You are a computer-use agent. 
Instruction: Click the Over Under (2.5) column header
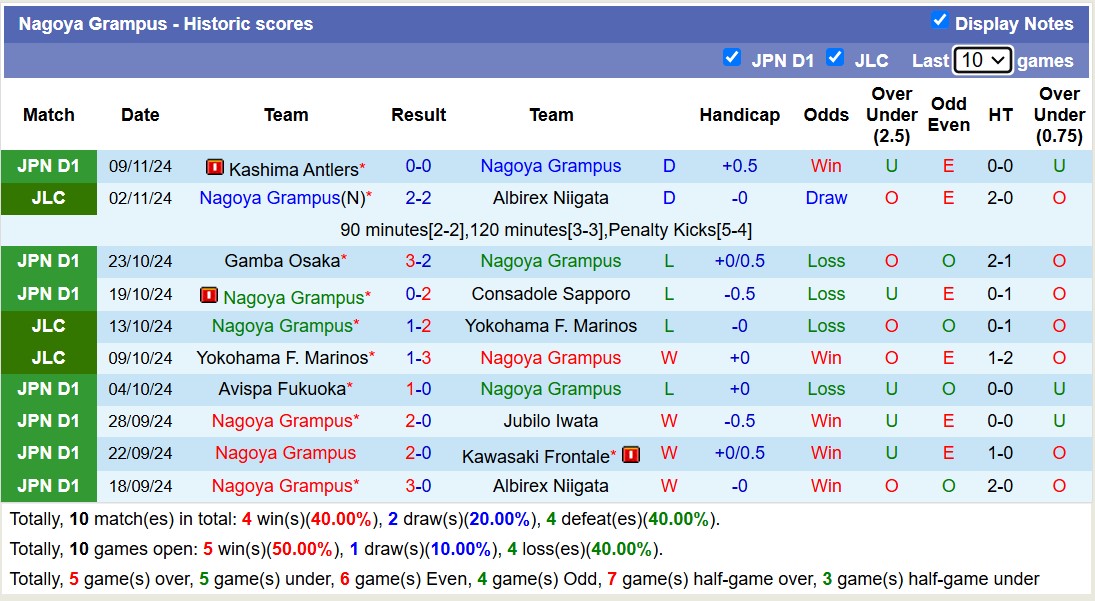point(891,115)
